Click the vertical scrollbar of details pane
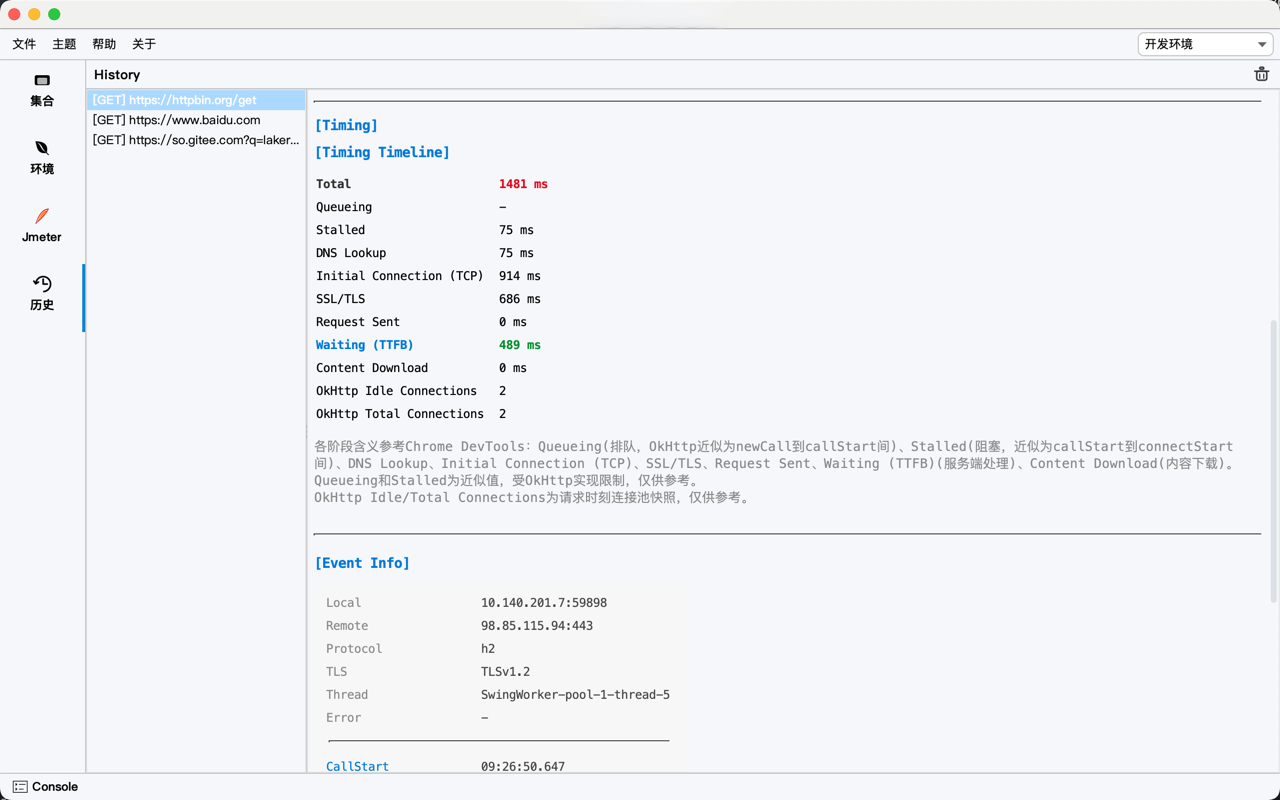This screenshot has width=1280, height=800. point(1273,460)
